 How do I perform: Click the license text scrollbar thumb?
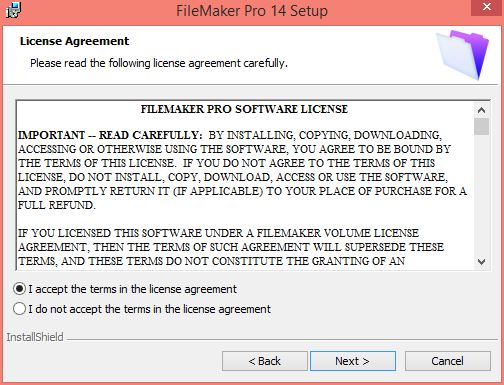coord(481,126)
